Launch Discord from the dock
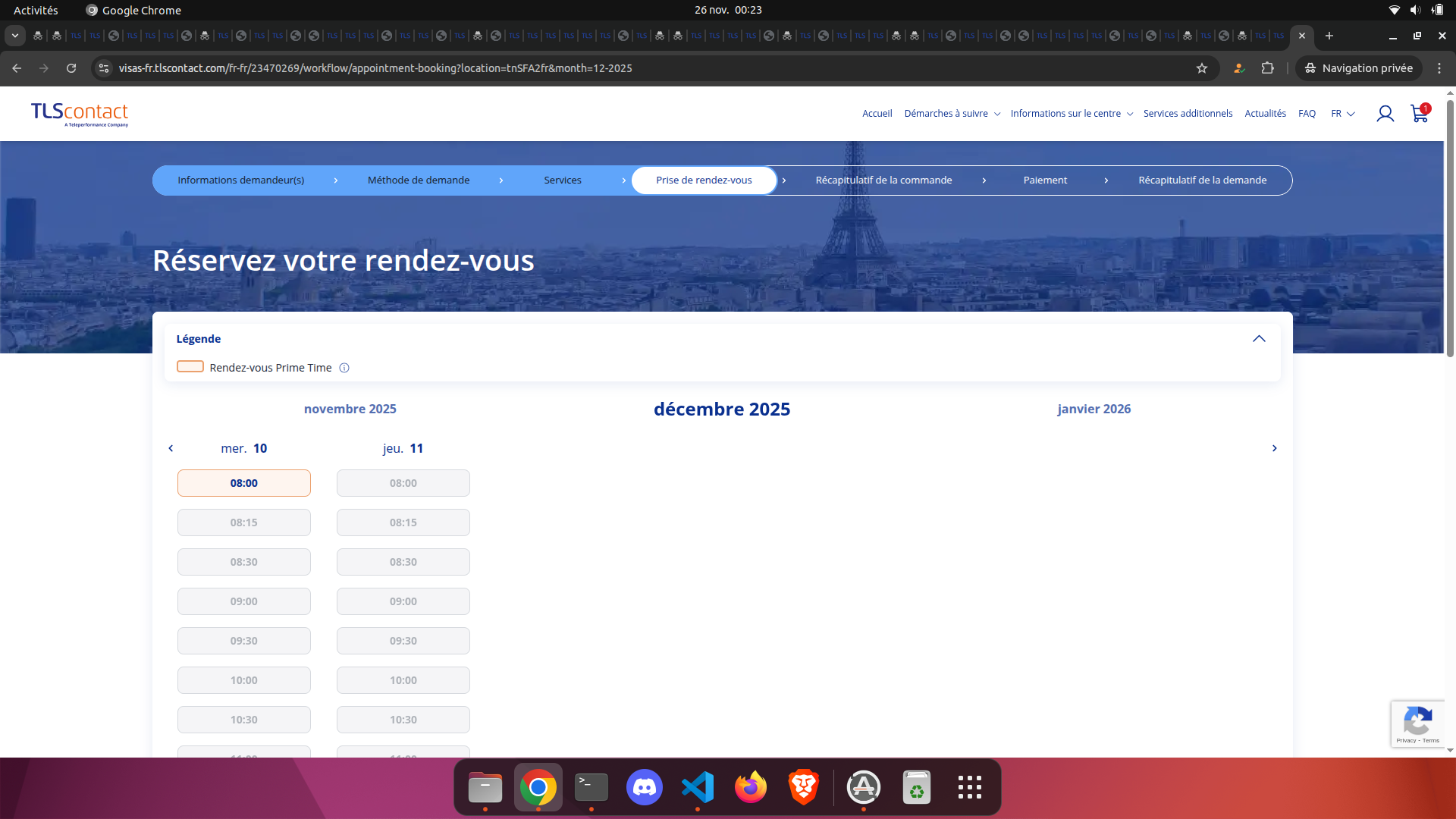Image resolution: width=1456 pixels, height=819 pixels. point(644,787)
